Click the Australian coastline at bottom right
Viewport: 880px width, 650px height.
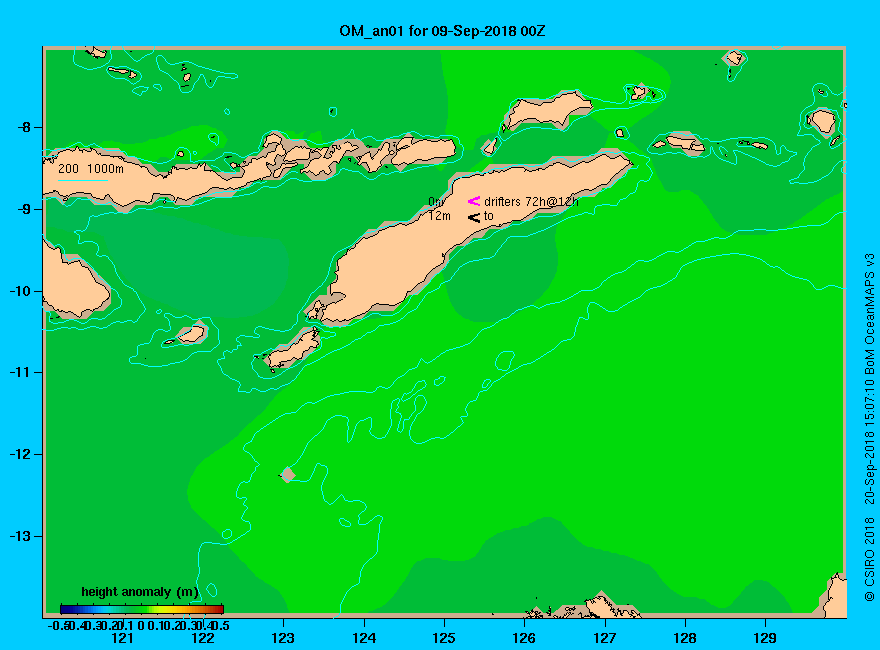click(x=833, y=595)
